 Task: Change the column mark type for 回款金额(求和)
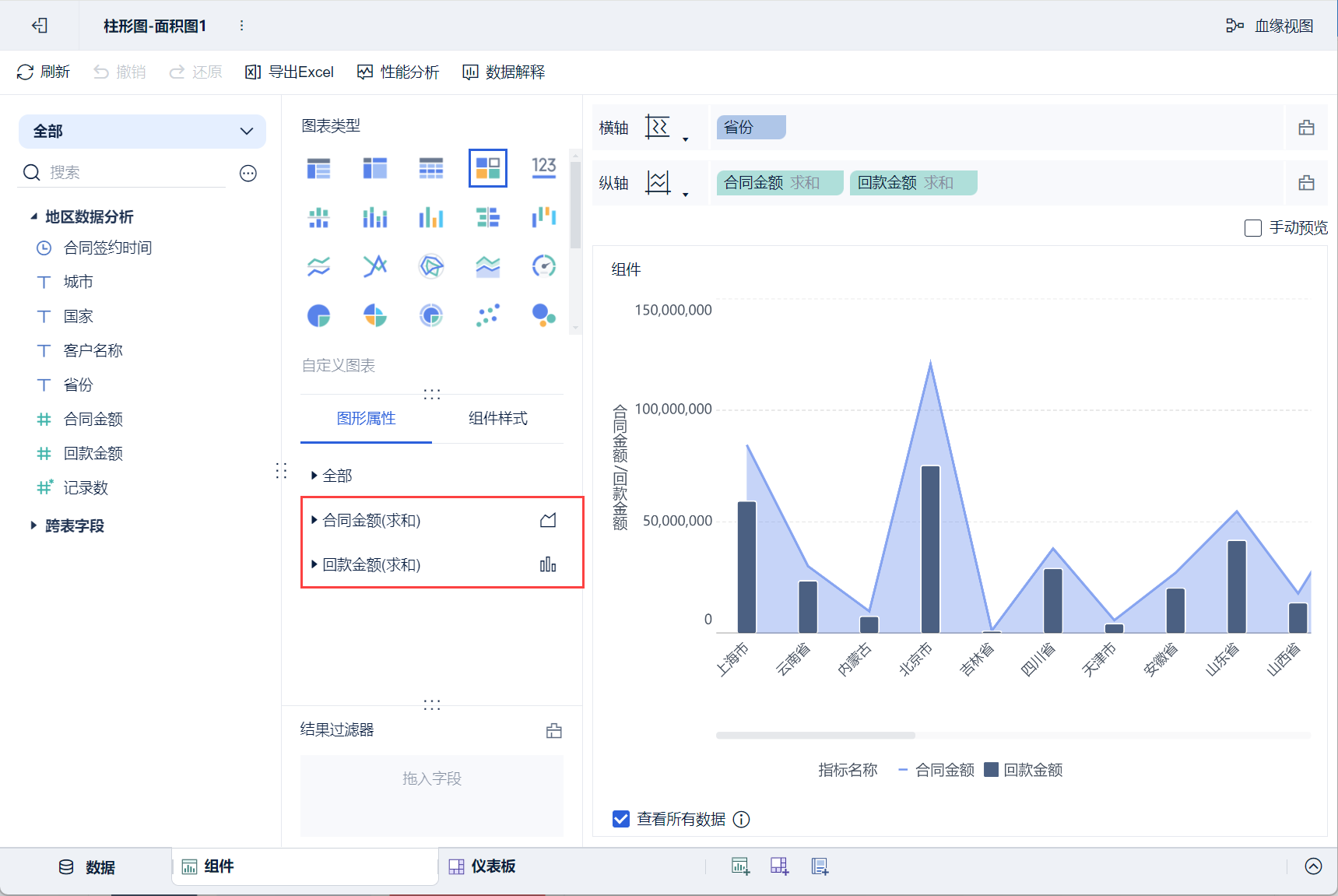tap(548, 564)
